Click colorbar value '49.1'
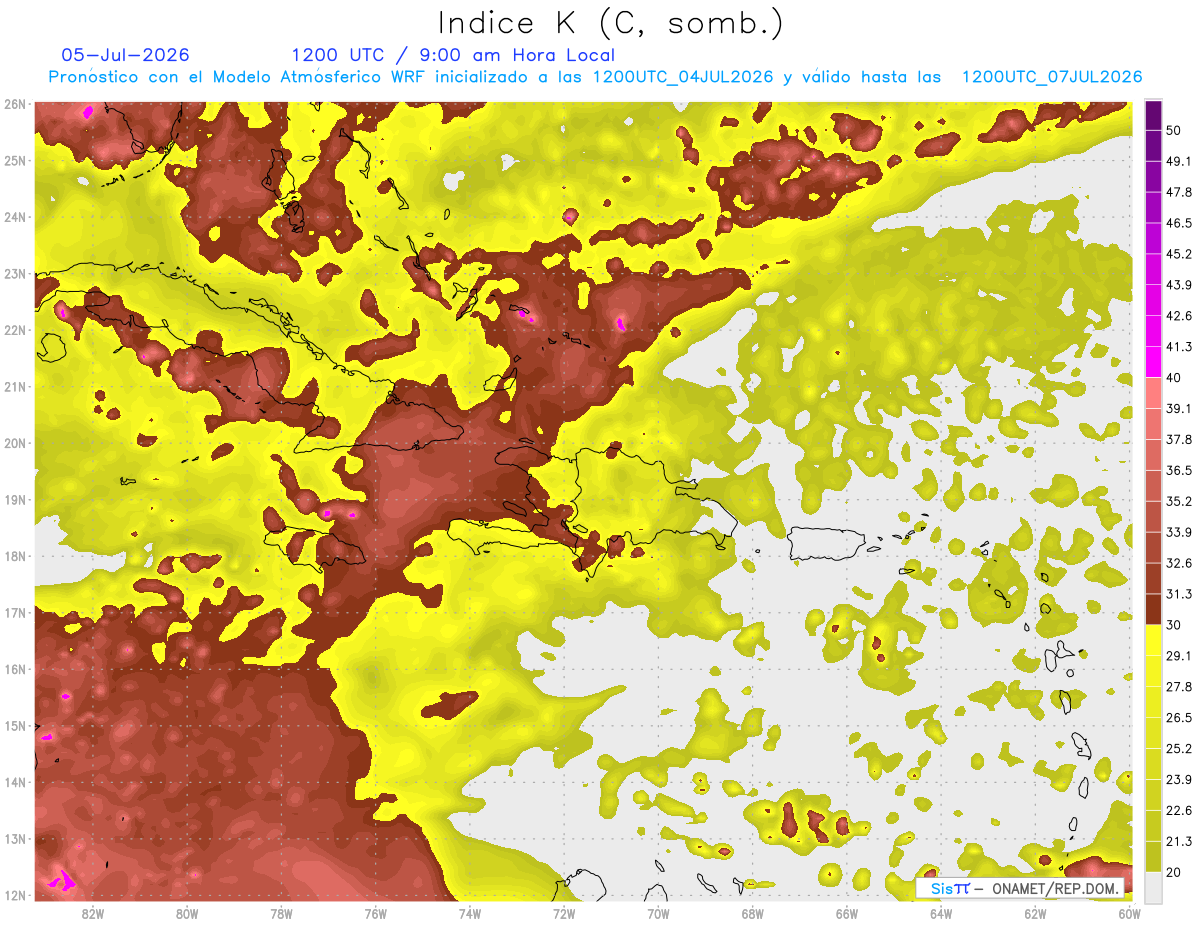1200x927 pixels. pyautogui.click(x=1179, y=161)
